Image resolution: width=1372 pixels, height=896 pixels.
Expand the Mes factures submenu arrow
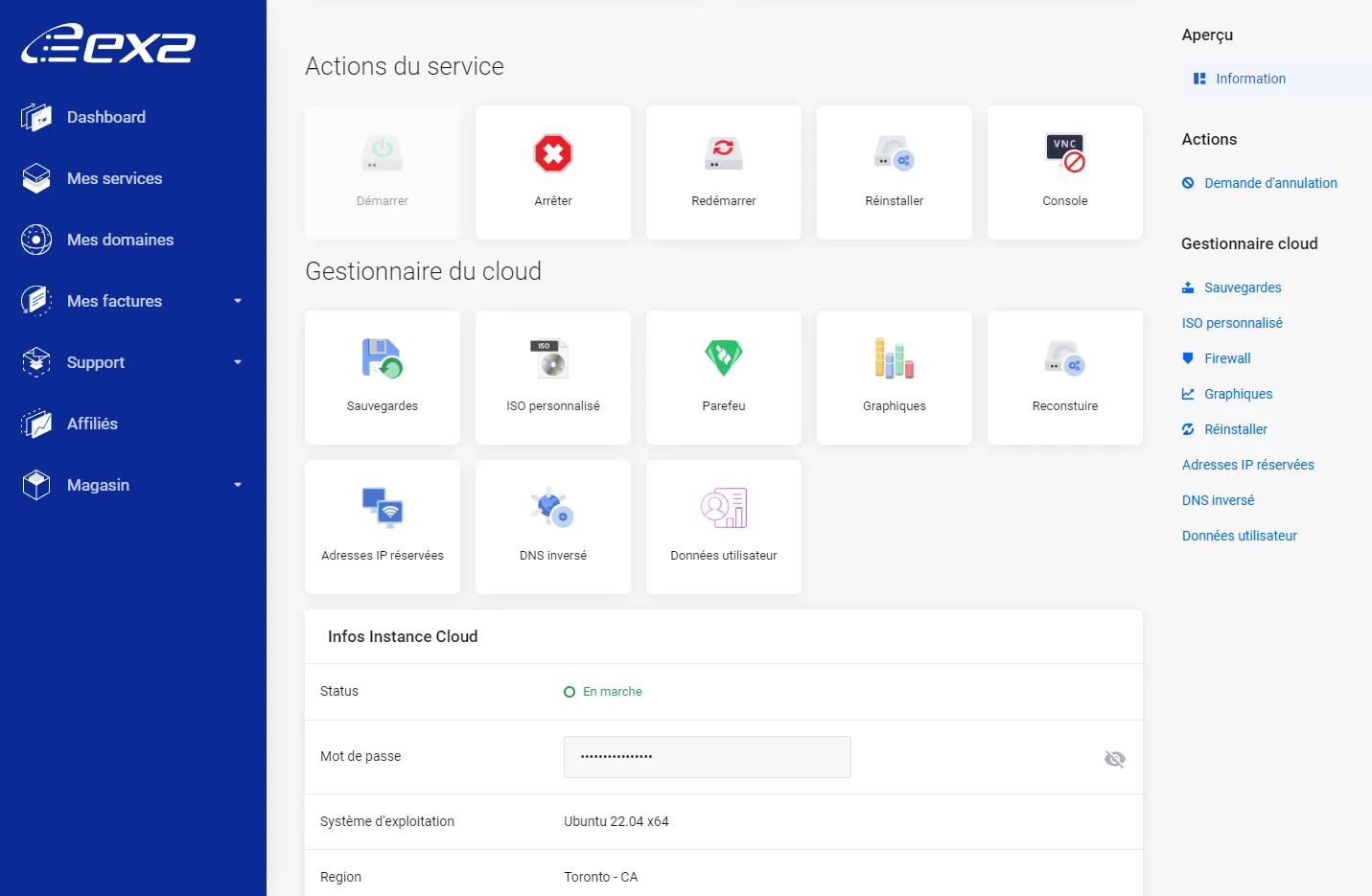click(x=238, y=301)
